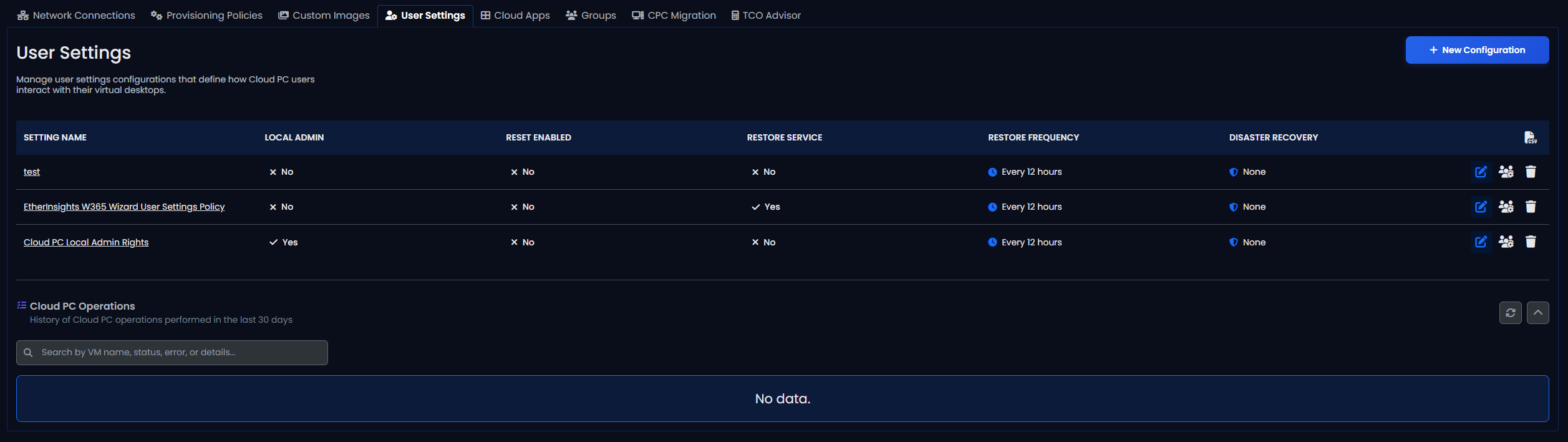This screenshot has width=1568, height=442.
Task: Export the table as CSV
Action: coord(1530,137)
